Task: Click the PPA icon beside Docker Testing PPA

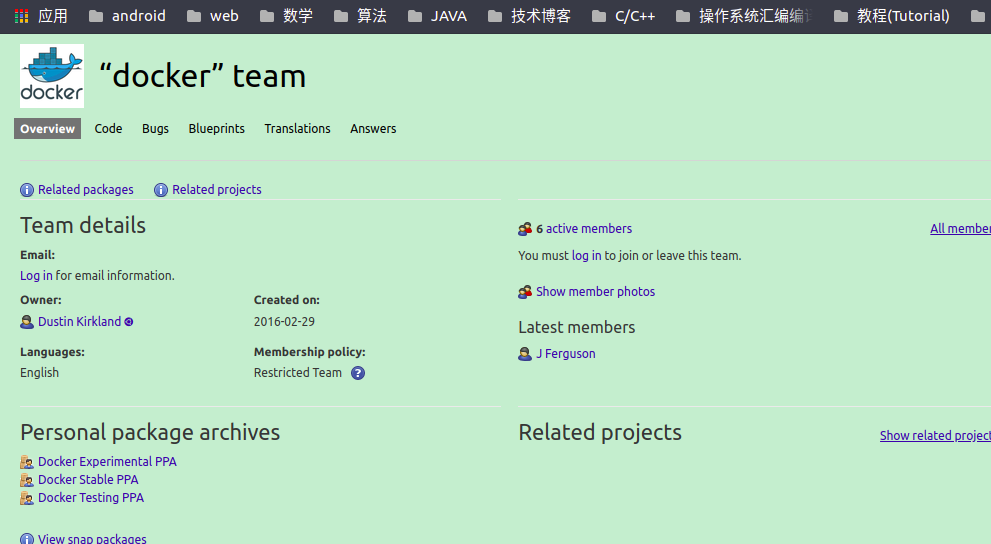Action: 27,498
